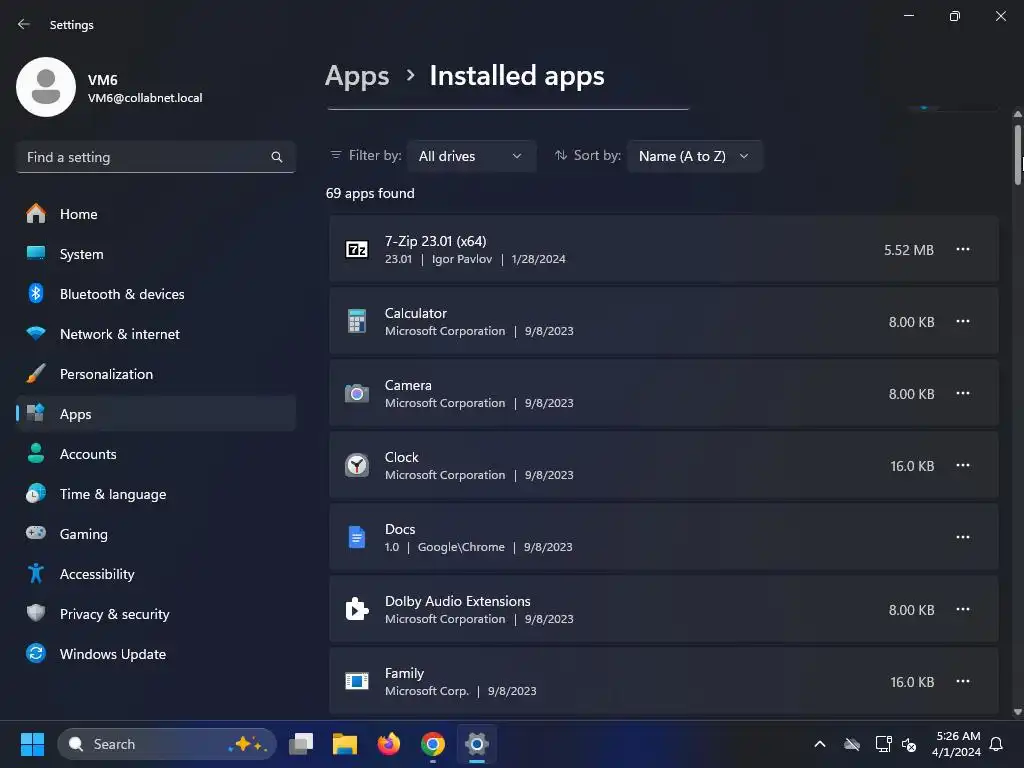1024x768 pixels.
Task: Click the Docs app icon
Action: click(357, 537)
